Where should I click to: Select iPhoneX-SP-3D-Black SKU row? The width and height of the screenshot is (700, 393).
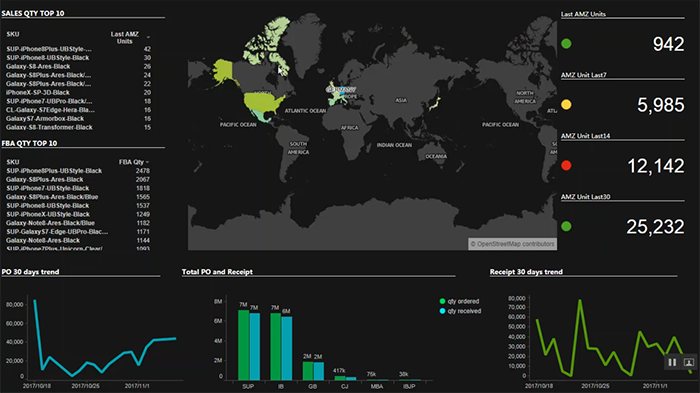[78, 92]
